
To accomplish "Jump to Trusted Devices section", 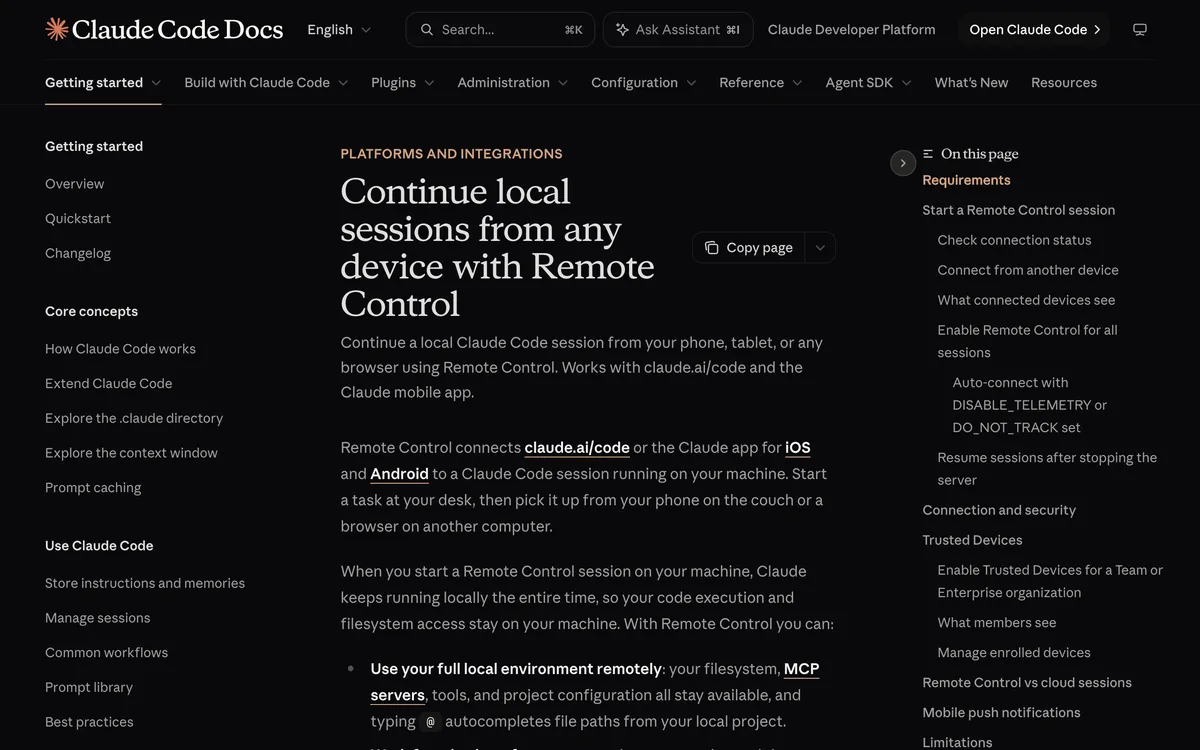I will tap(972, 540).
